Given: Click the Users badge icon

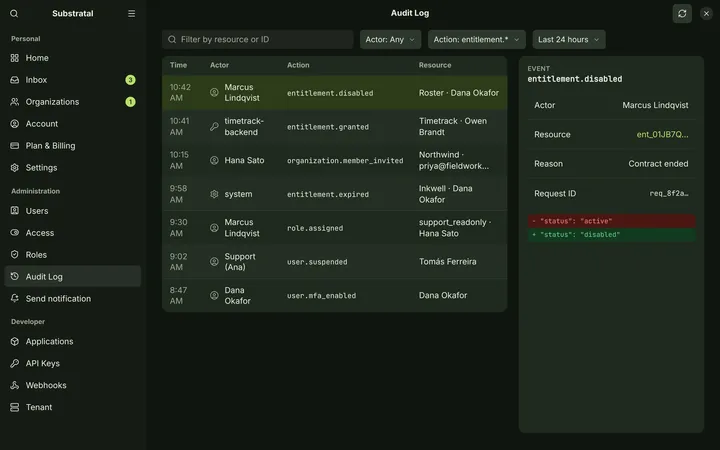Looking at the screenshot, I should click(x=15, y=211).
